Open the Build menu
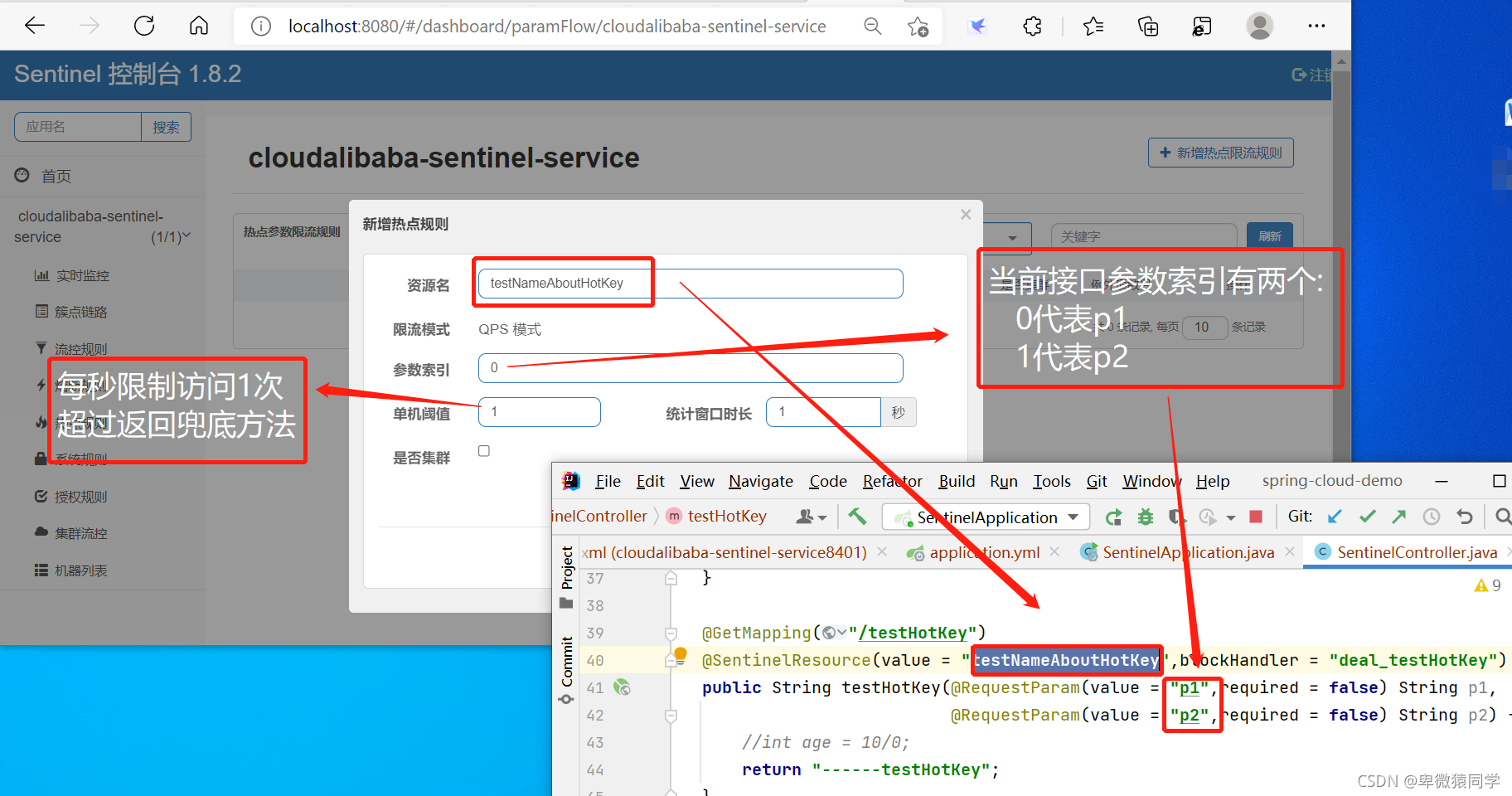1512x796 pixels. click(x=957, y=481)
